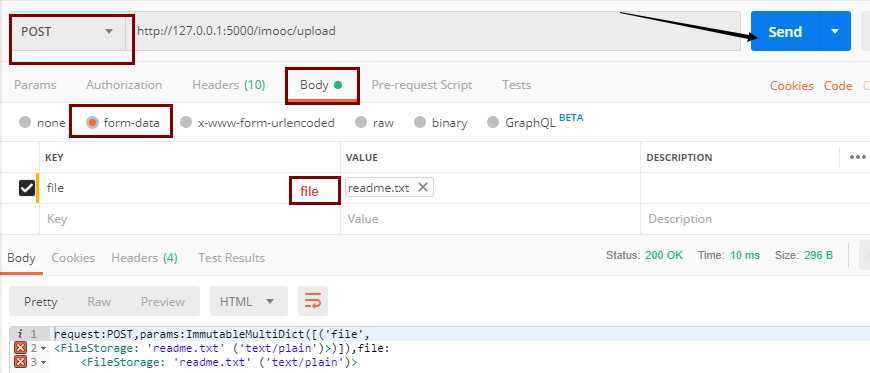Screen dimensions: 870x373
Task: Select the binary body type radio button
Action: [x=420, y=123]
